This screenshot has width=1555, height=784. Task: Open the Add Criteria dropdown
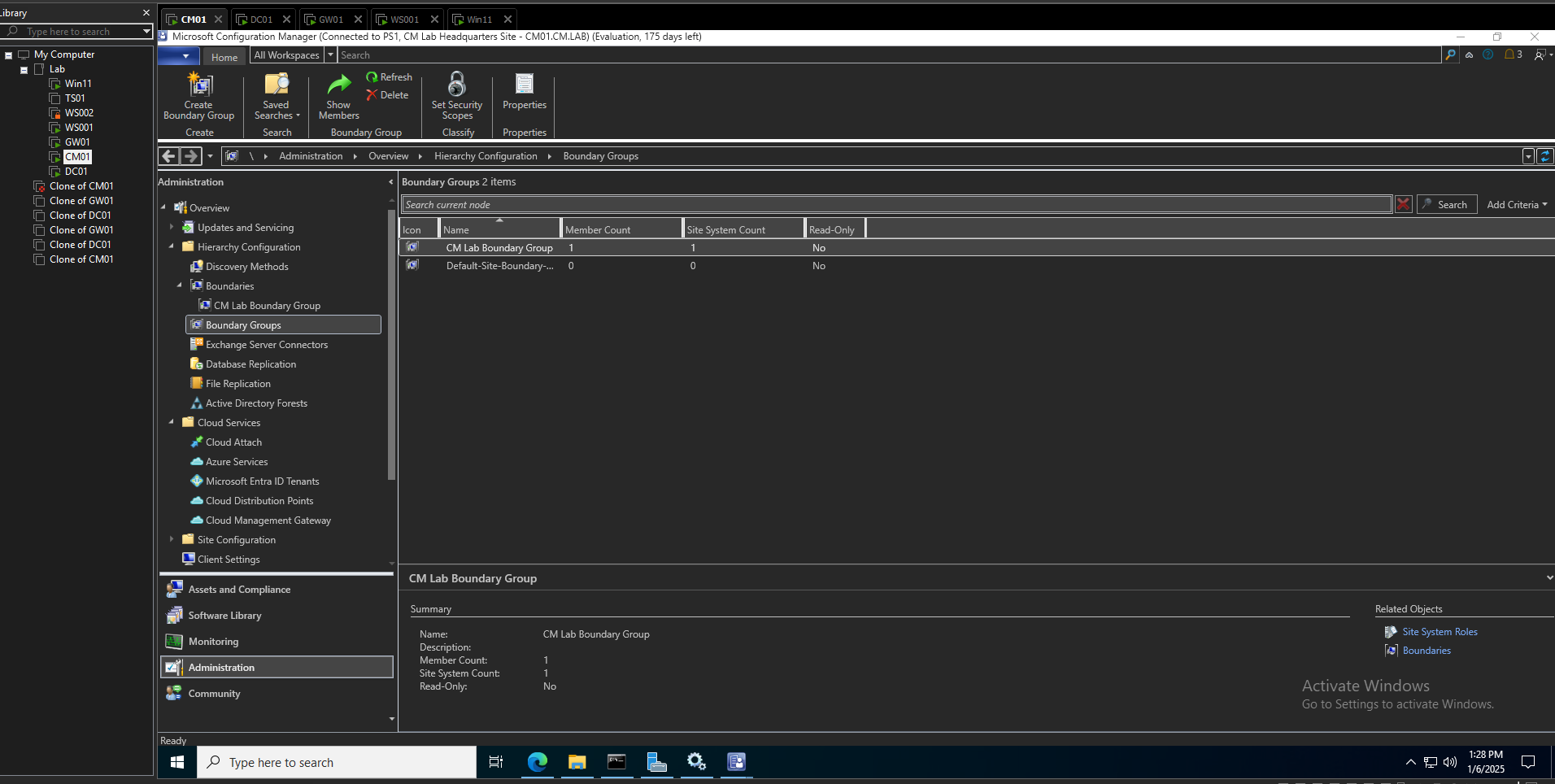pos(1517,205)
